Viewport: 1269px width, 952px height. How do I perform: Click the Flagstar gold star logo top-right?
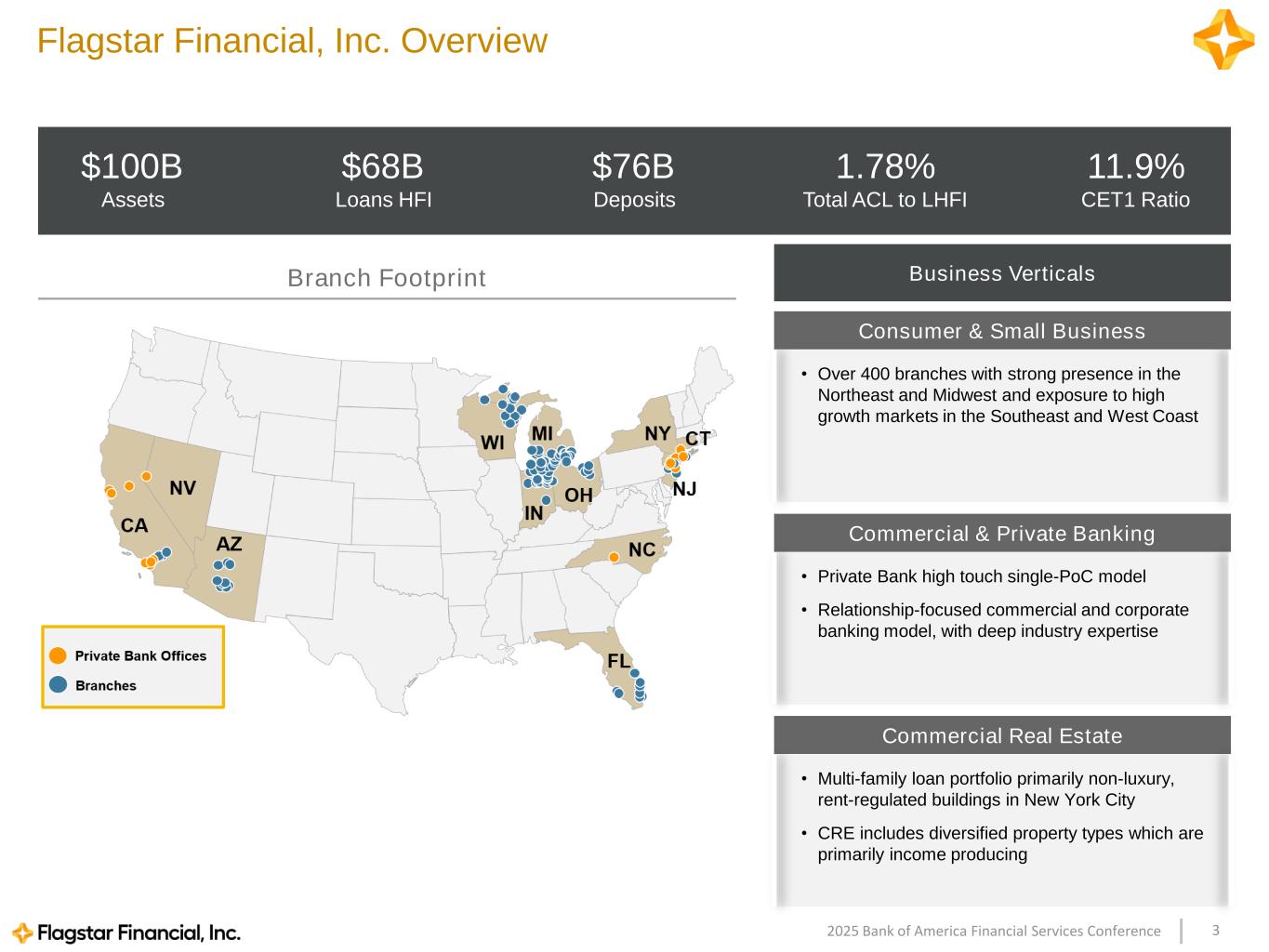point(1223,40)
